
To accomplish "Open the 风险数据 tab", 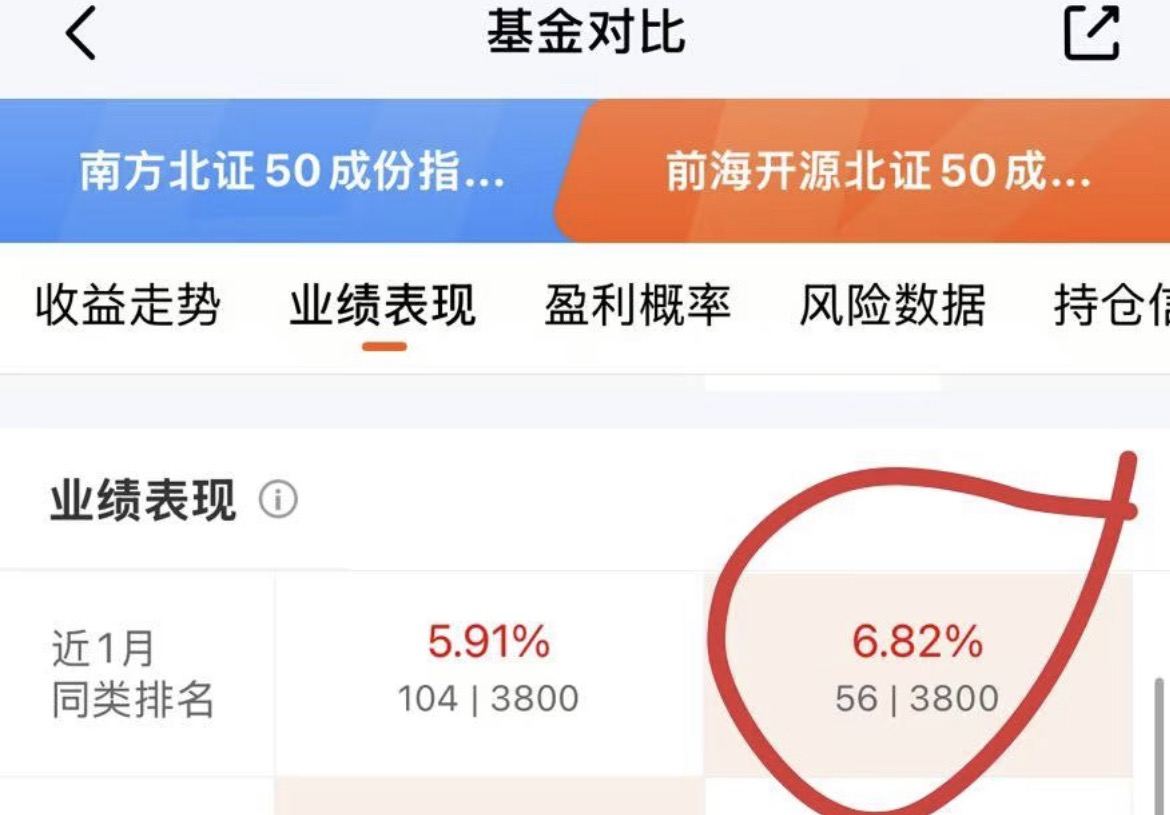I will pyautogui.click(x=892, y=305).
